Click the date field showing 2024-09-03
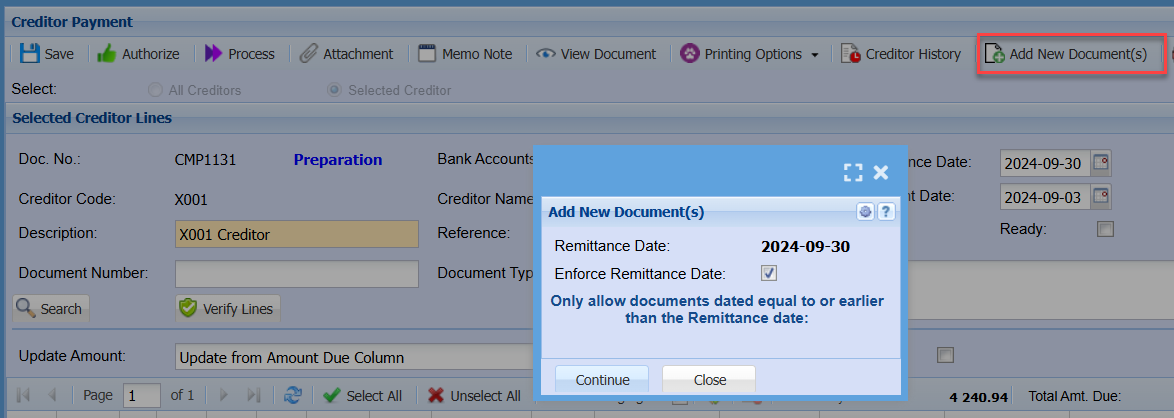Viewport: 1174px width, 418px height. coord(1044,196)
